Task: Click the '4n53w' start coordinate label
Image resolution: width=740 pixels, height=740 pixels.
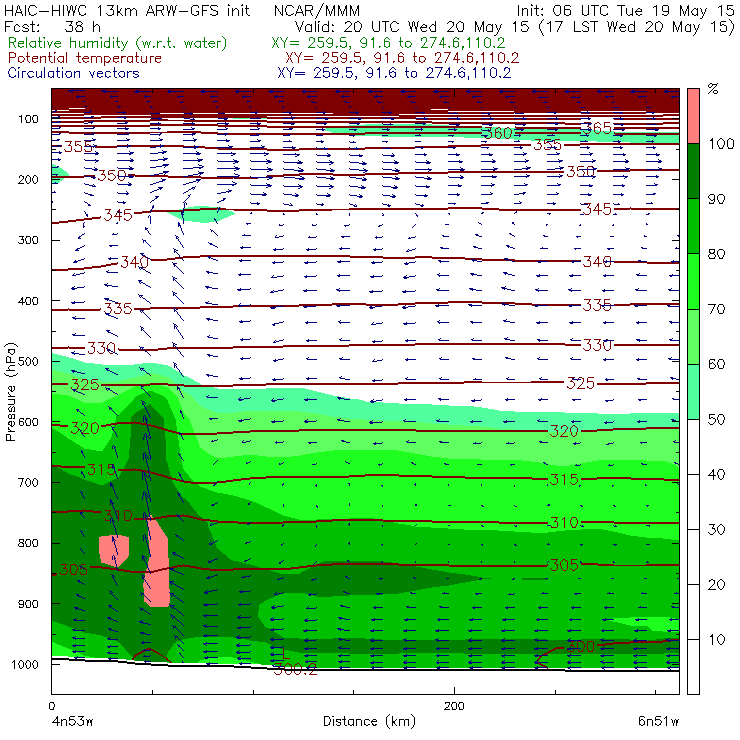Action: tap(71, 721)
